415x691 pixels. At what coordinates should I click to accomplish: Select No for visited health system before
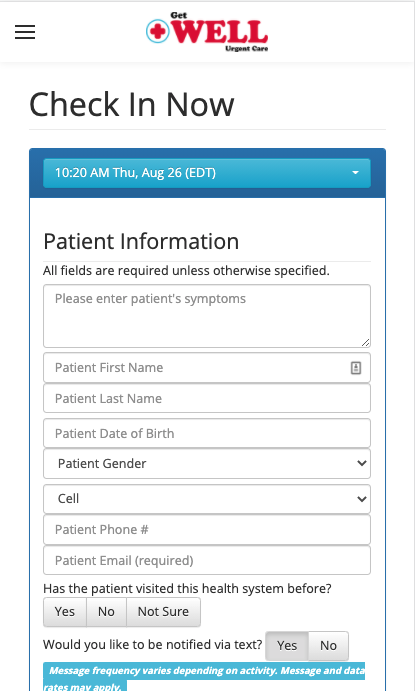tap(106, 612)
